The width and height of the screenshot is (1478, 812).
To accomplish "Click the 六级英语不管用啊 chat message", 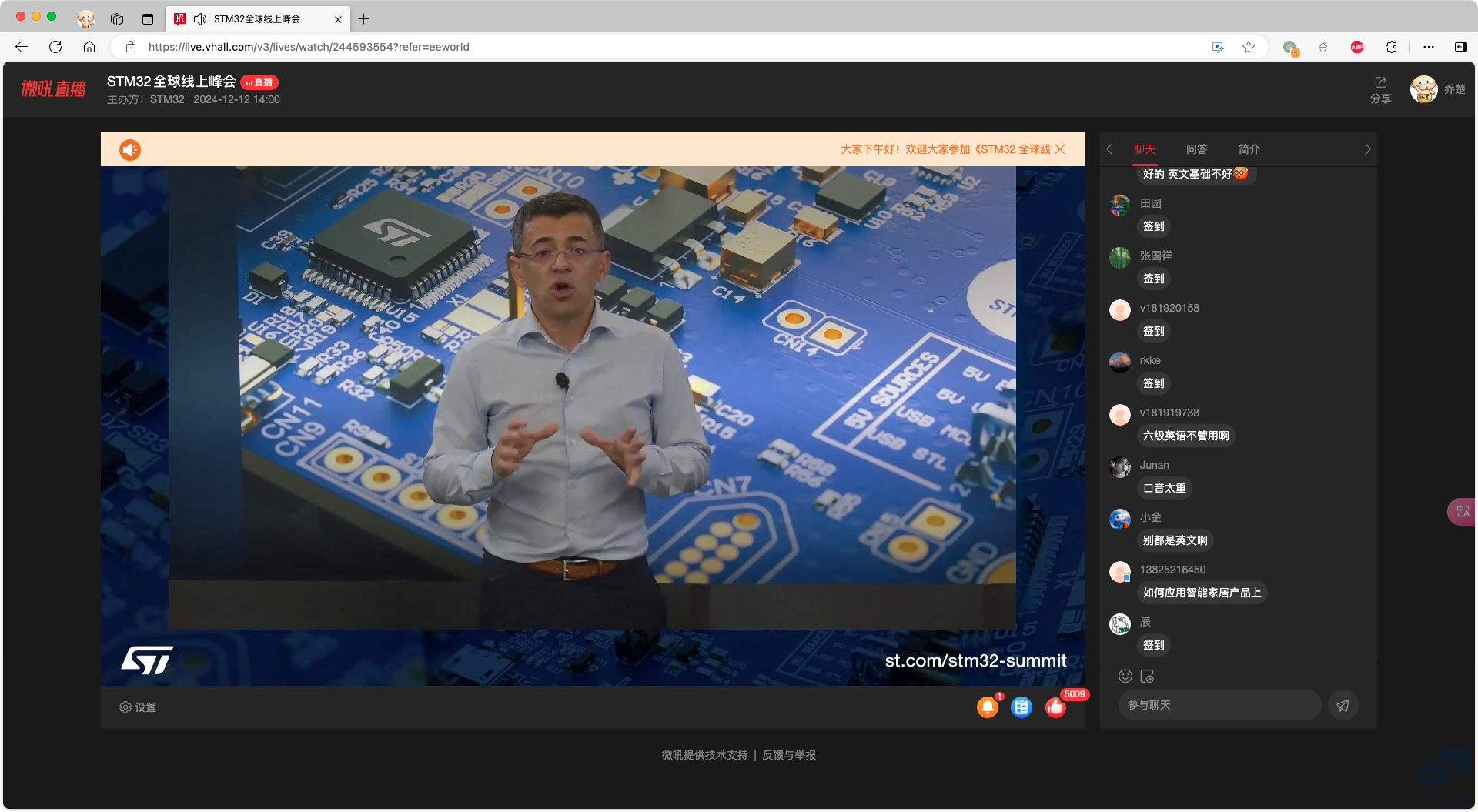I will click(1185, 436).
